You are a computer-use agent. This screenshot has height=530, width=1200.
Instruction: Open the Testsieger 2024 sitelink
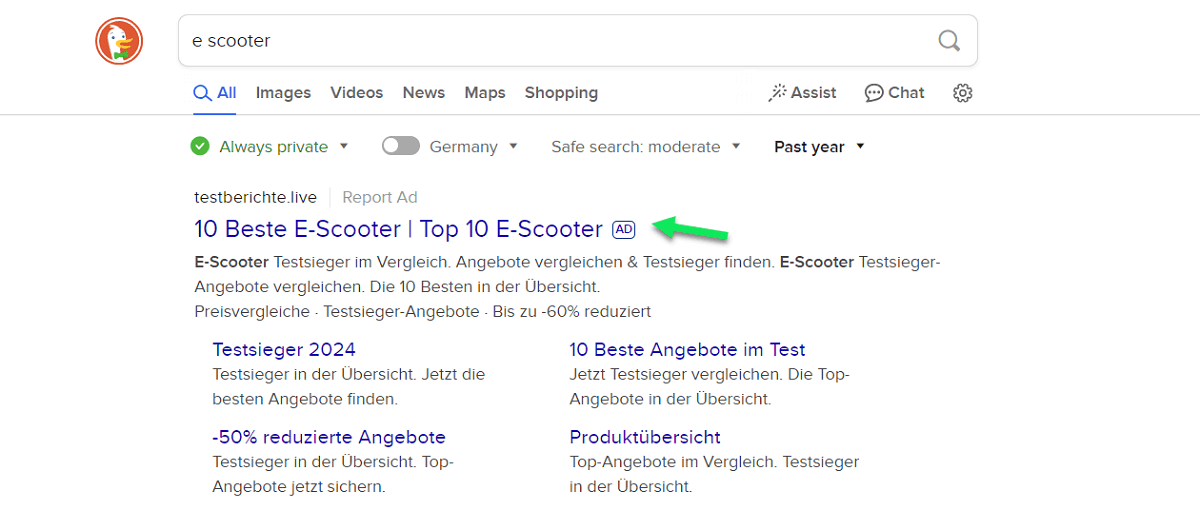[x=284, y=349]
